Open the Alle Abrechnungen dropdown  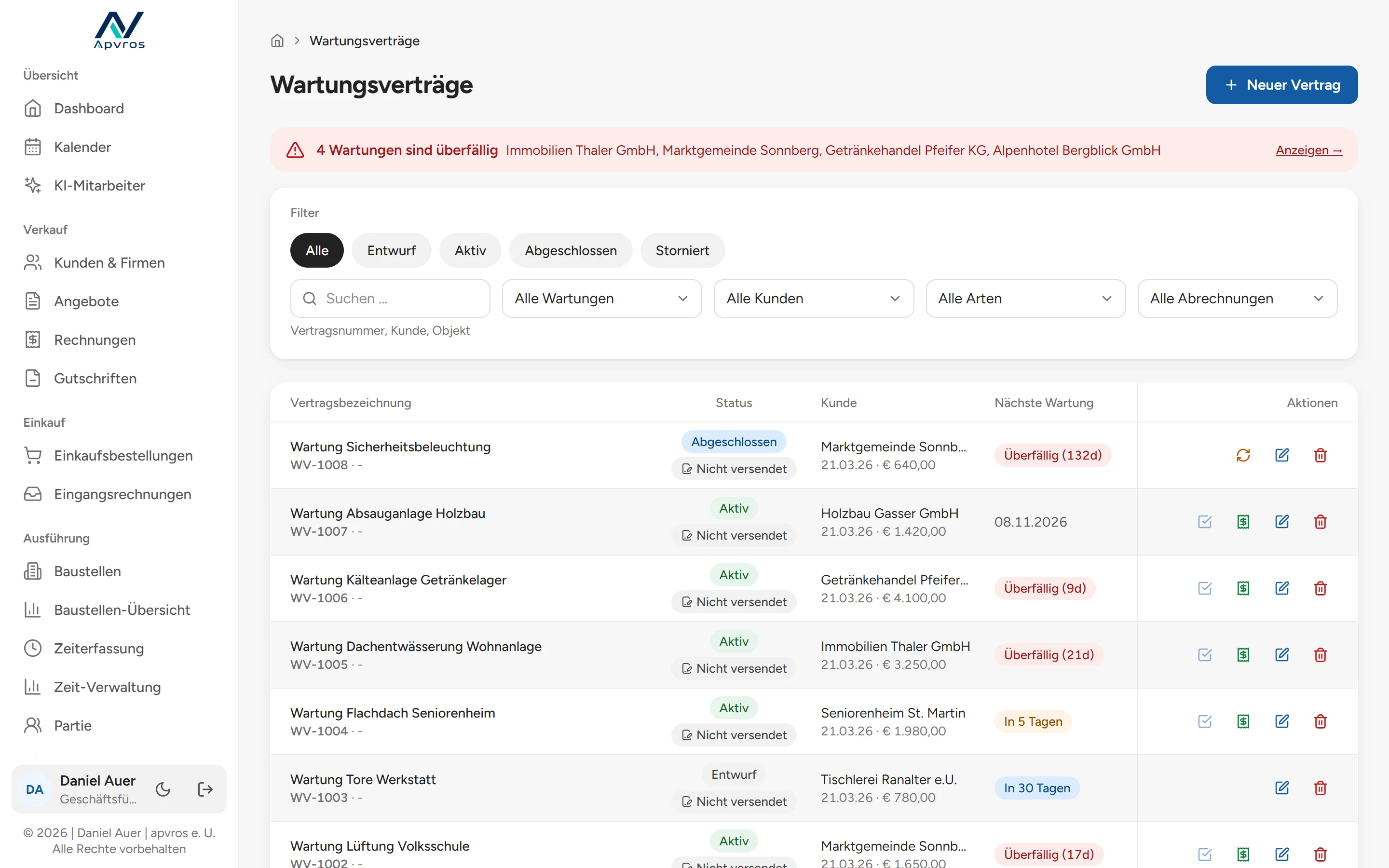(x=1237, y=298)
